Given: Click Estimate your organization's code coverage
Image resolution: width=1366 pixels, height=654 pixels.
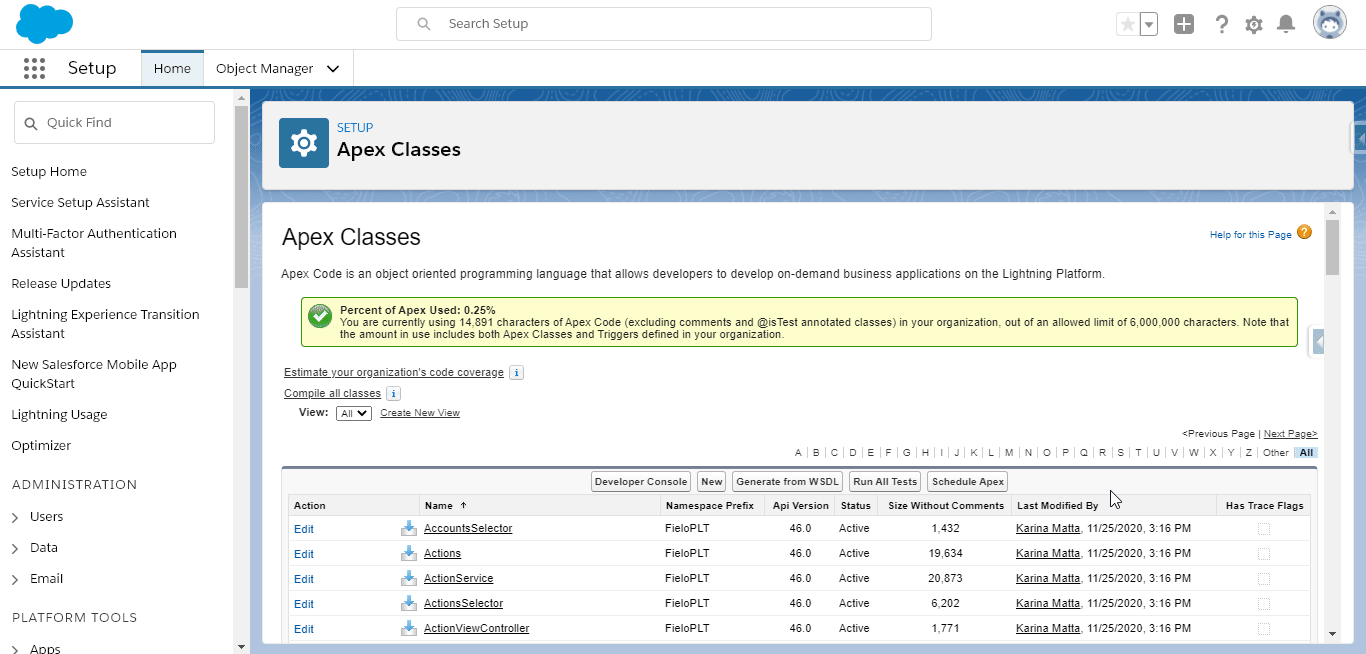Looking at the screenshot, I should click(394, 372).
